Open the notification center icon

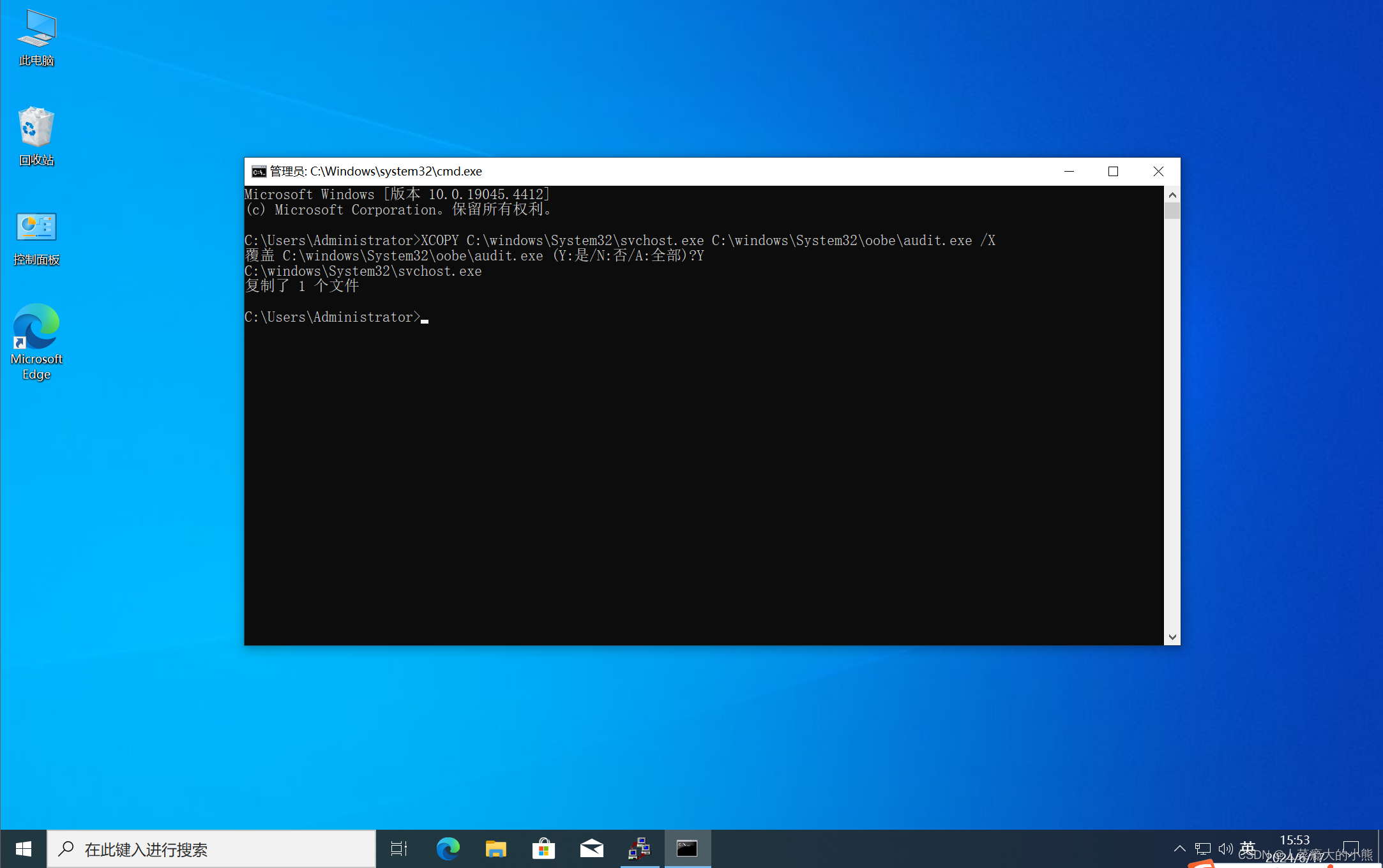tap(1351, 849)
